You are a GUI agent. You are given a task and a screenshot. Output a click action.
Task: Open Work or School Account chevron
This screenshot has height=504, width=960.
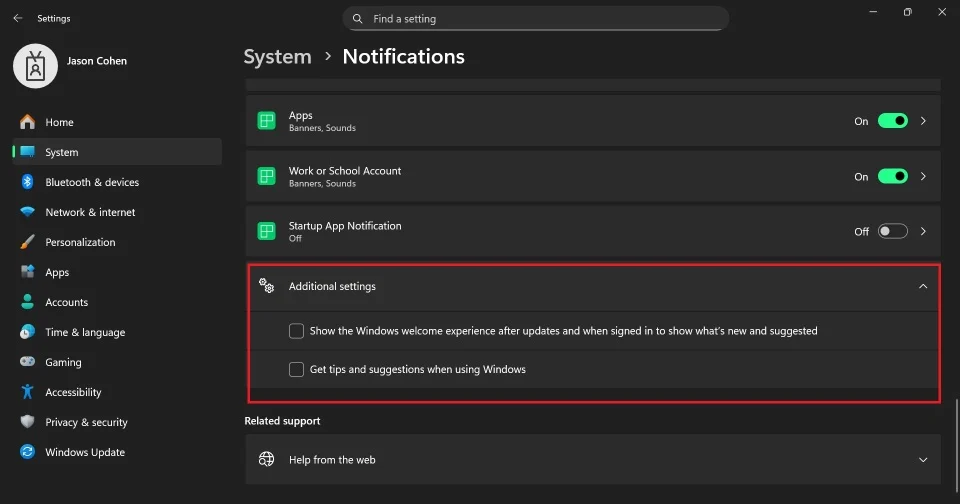(x=923, y=176)
